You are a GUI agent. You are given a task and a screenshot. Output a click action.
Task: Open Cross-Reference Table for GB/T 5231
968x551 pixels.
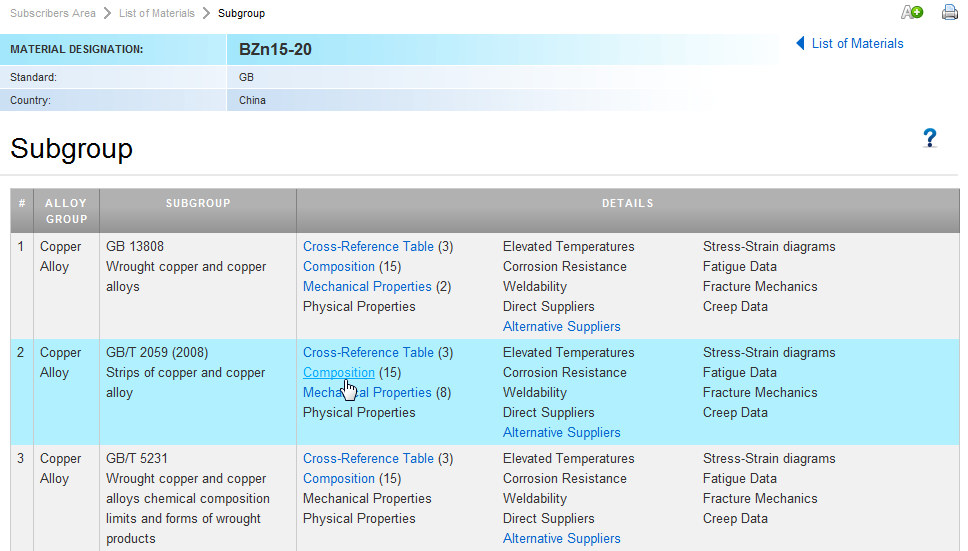(368, 458)
